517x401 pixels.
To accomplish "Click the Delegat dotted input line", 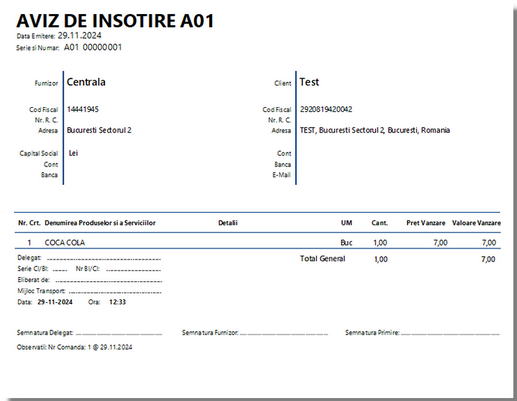I will coord(104,259).
